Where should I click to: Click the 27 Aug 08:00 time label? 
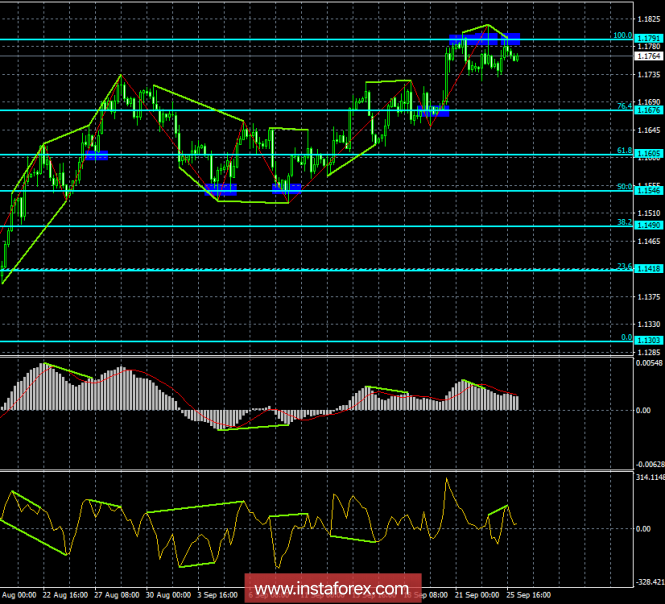click(x=118, y=594)
